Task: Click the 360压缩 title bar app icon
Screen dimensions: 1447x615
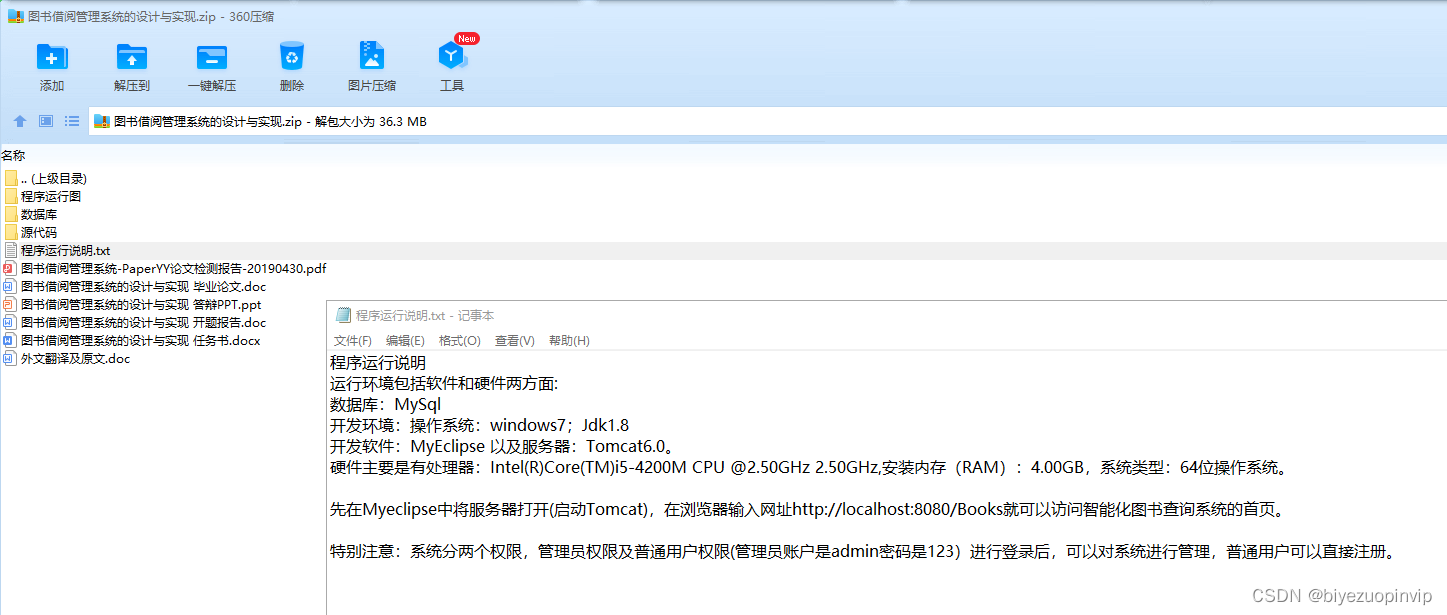Action: [x=15, y=16]
